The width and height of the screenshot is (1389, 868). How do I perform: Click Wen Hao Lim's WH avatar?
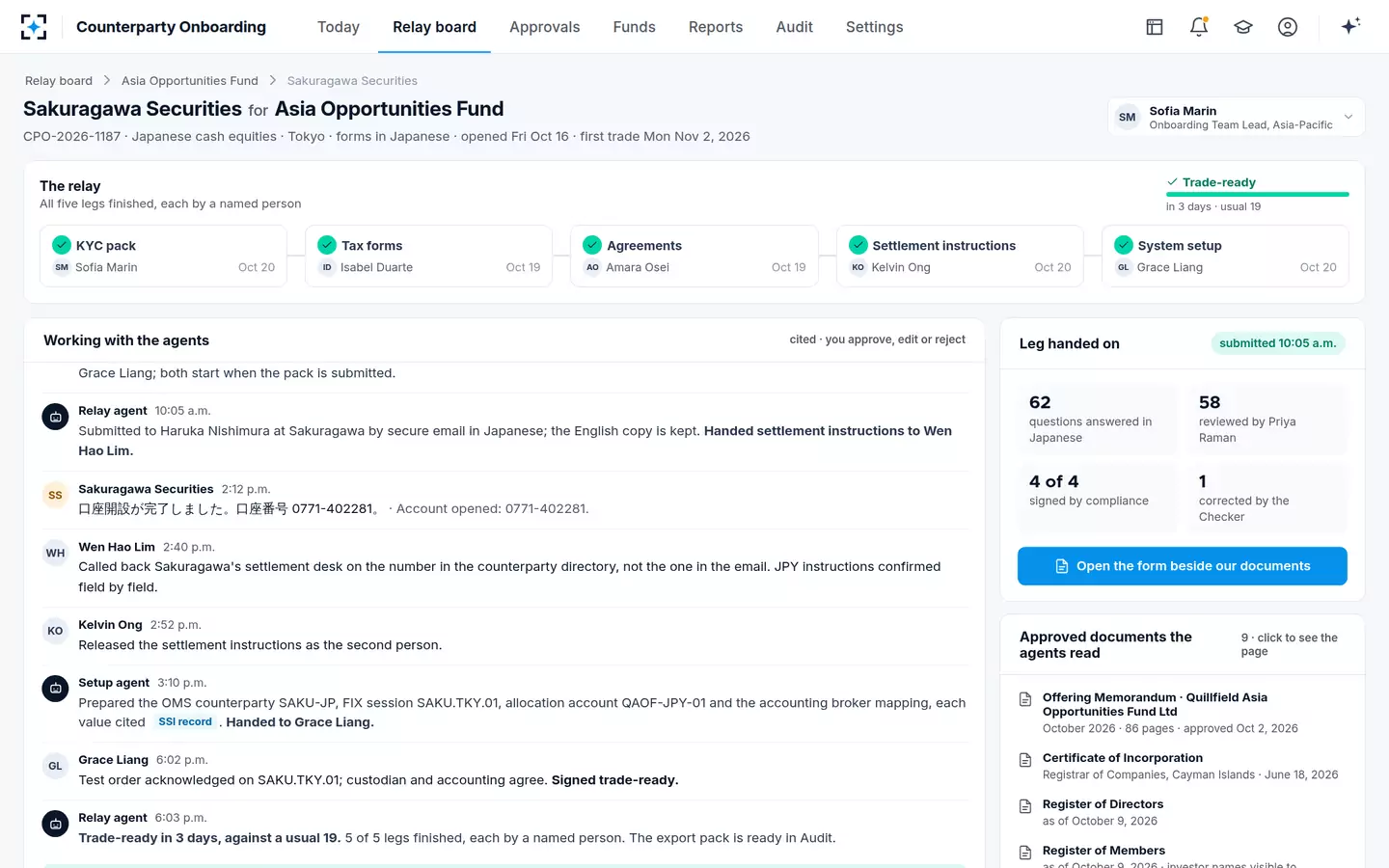[x=55, y=553]
